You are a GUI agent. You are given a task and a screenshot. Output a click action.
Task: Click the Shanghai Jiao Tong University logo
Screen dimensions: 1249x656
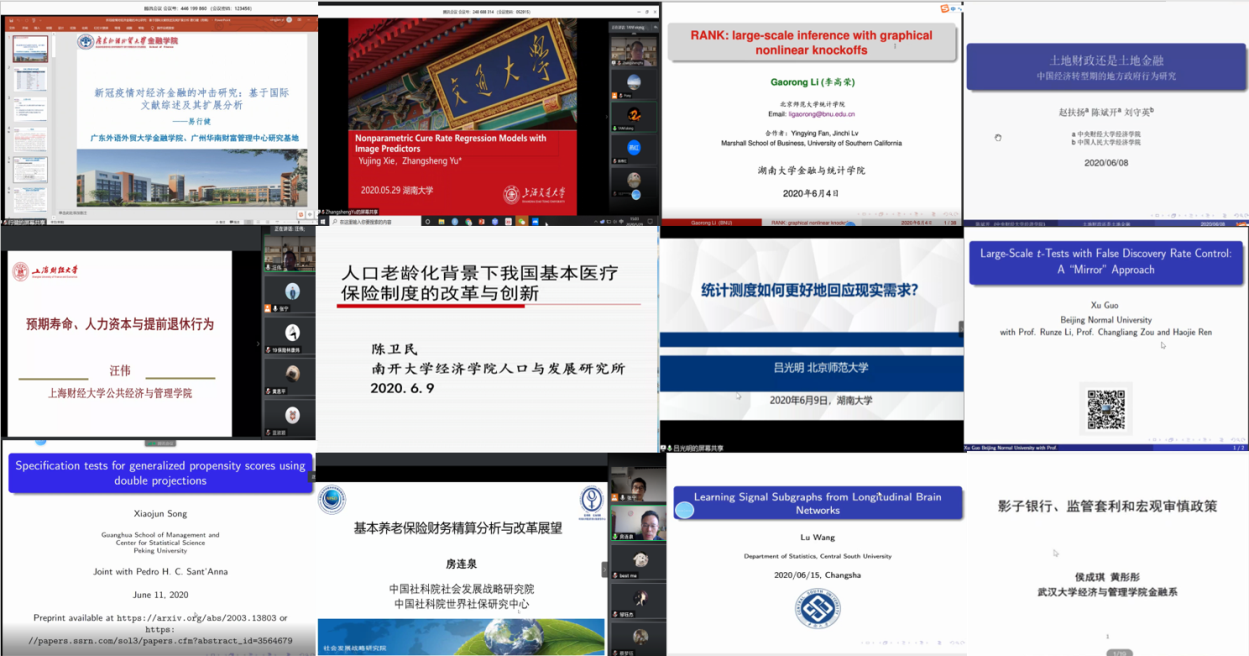(x=534, y=194)
